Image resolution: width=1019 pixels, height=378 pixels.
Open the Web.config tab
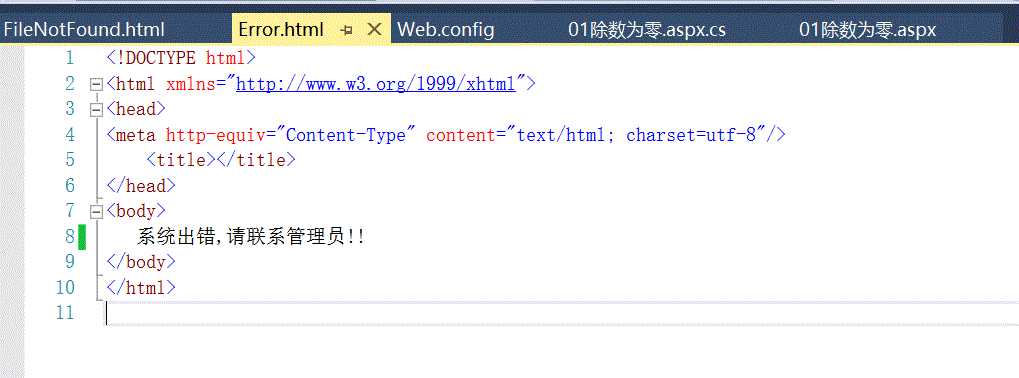pyautogui.click(x=446, y=30)
